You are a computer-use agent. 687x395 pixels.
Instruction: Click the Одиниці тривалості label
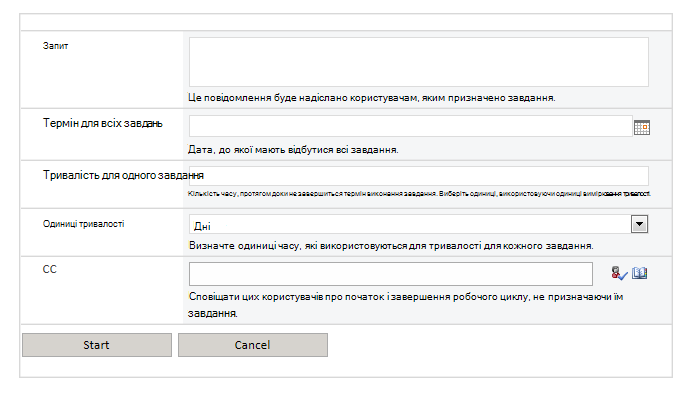(83, 224)
